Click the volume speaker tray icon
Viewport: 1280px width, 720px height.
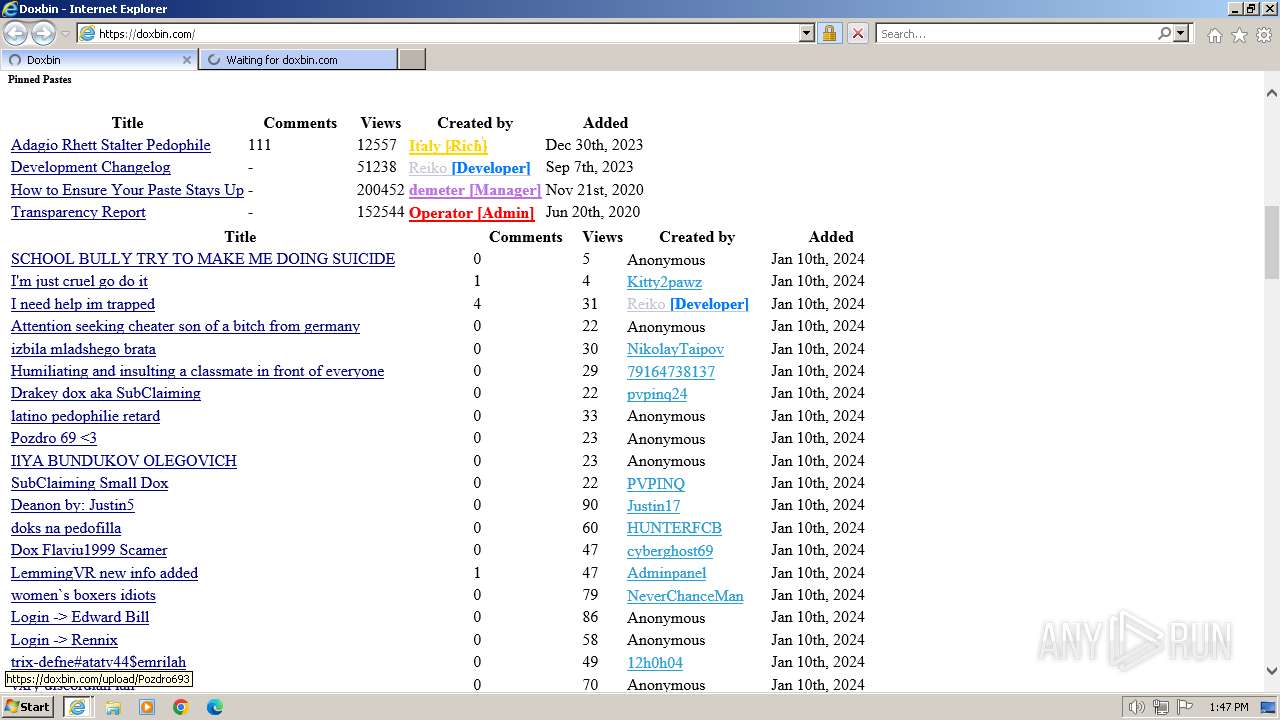pyautogui.click(x=1137, y=707)
